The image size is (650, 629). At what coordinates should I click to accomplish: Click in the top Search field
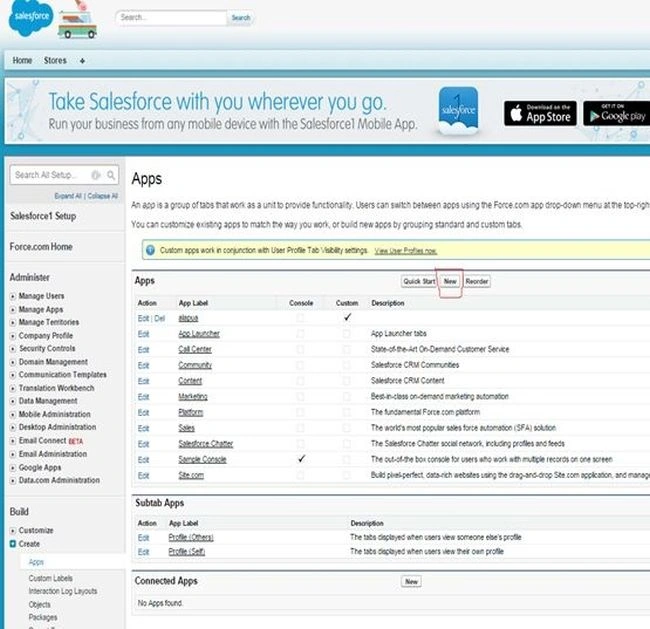(172, 17)
